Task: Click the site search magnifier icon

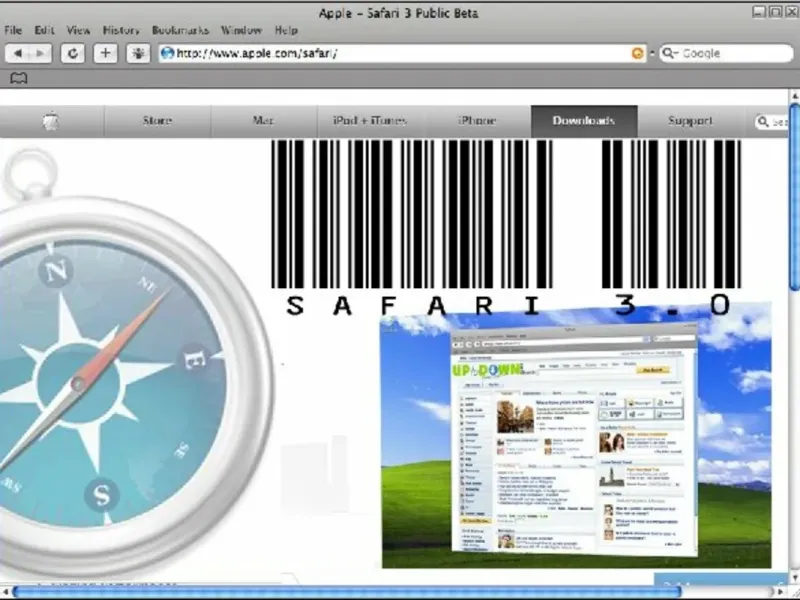Action: click(x=763, y=121)
